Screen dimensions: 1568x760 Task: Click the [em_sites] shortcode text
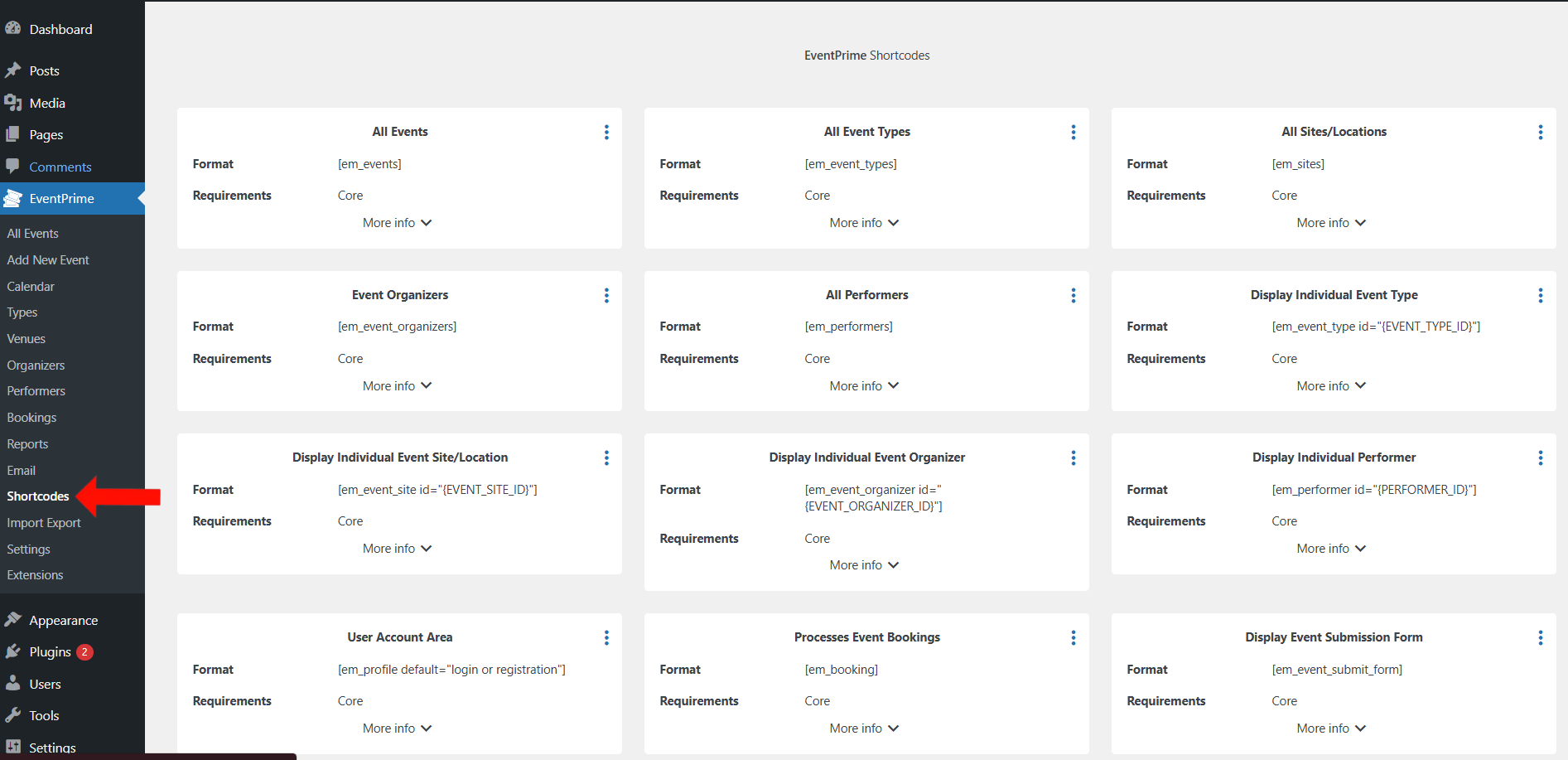1298,164
